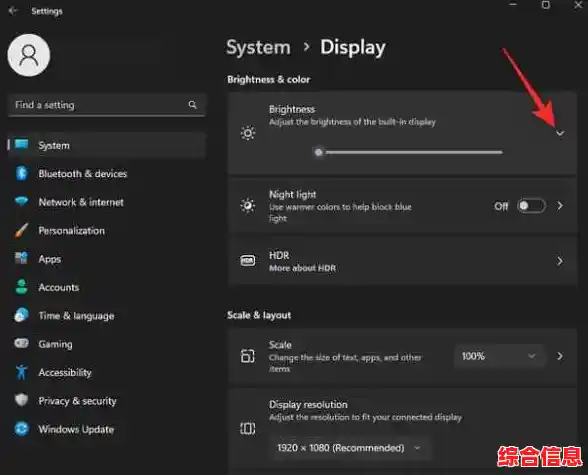Click the Scale icon
The image size is (588, 475).
tap(248, 356)
